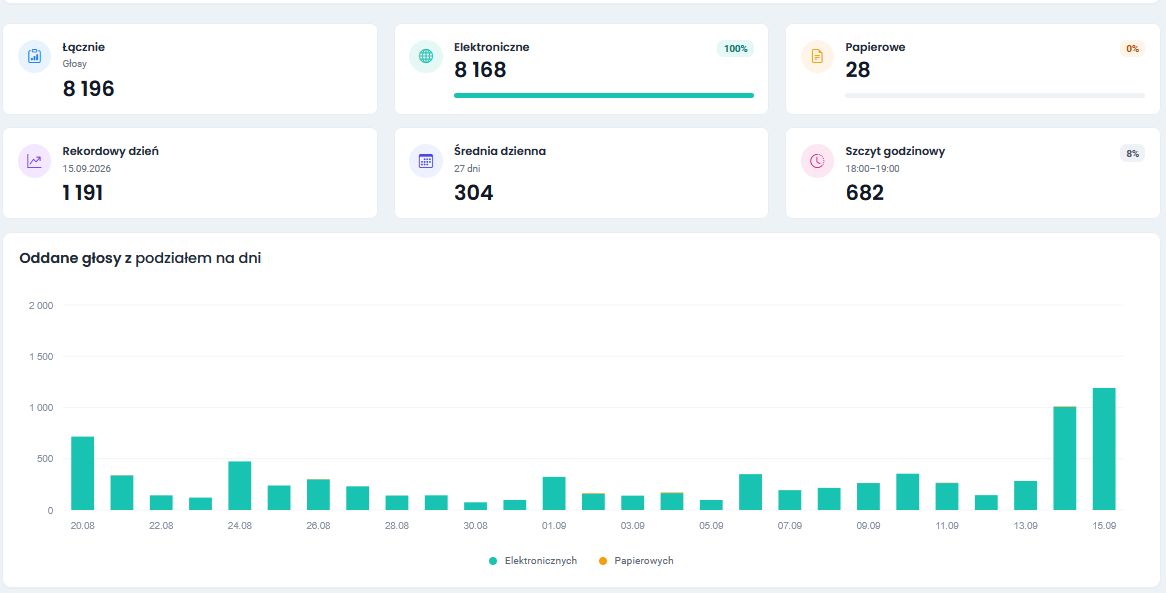Click the Szczyt godzinowy card title

[x=895, y=151]
